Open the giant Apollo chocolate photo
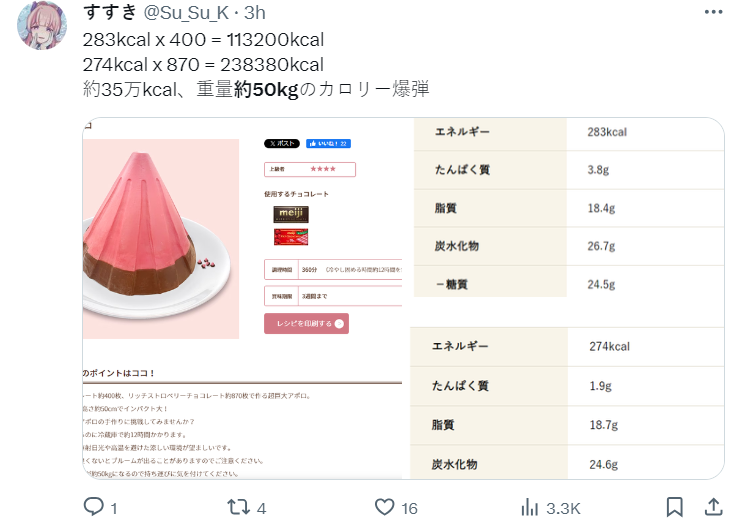Viewport: 740px width, 527px height. tap(160, 239)
